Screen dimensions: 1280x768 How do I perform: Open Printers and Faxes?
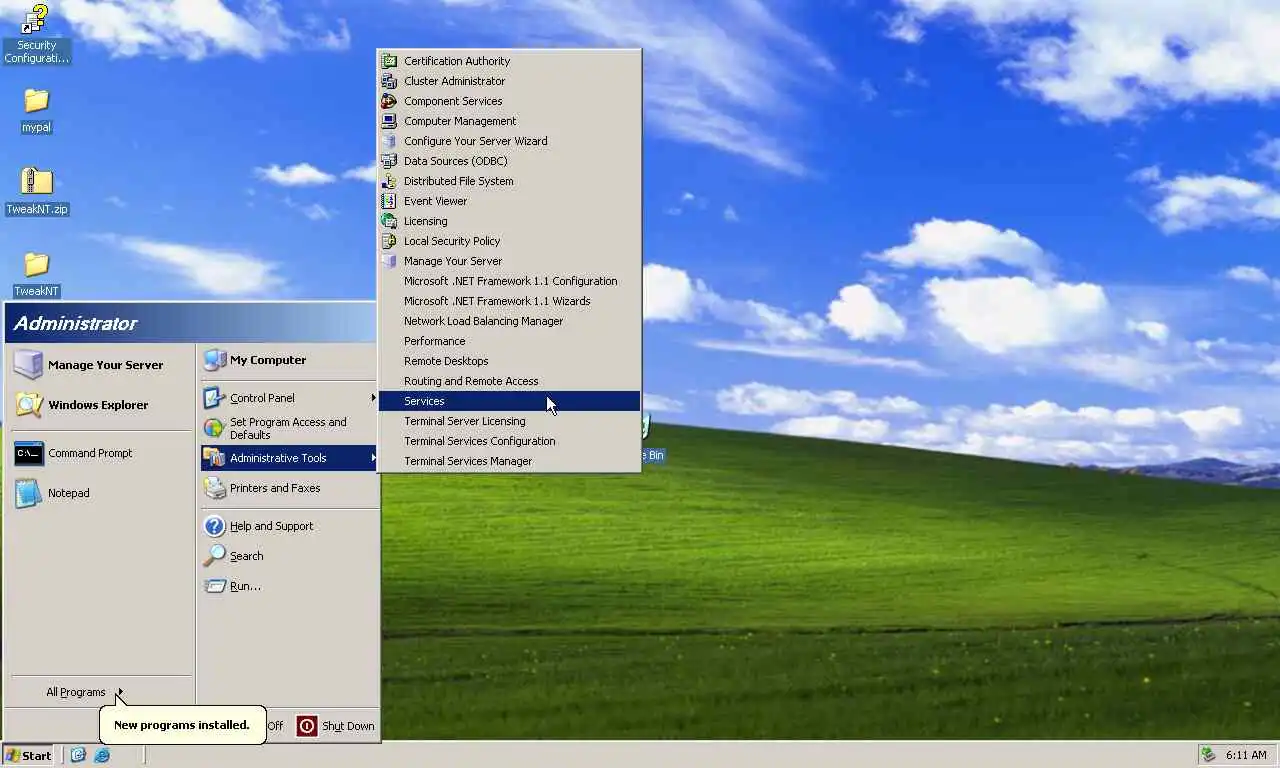point(289,488)
